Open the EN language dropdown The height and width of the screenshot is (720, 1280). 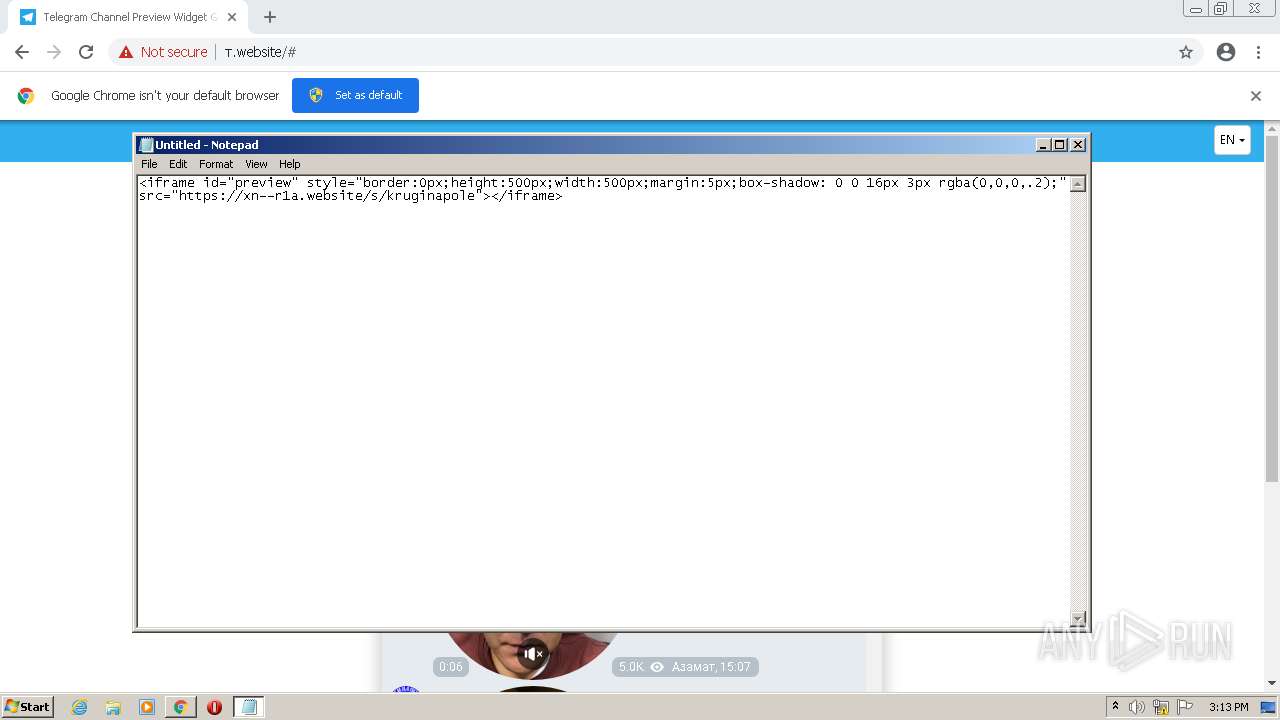pyautogui.click(x=1232, y=140)
